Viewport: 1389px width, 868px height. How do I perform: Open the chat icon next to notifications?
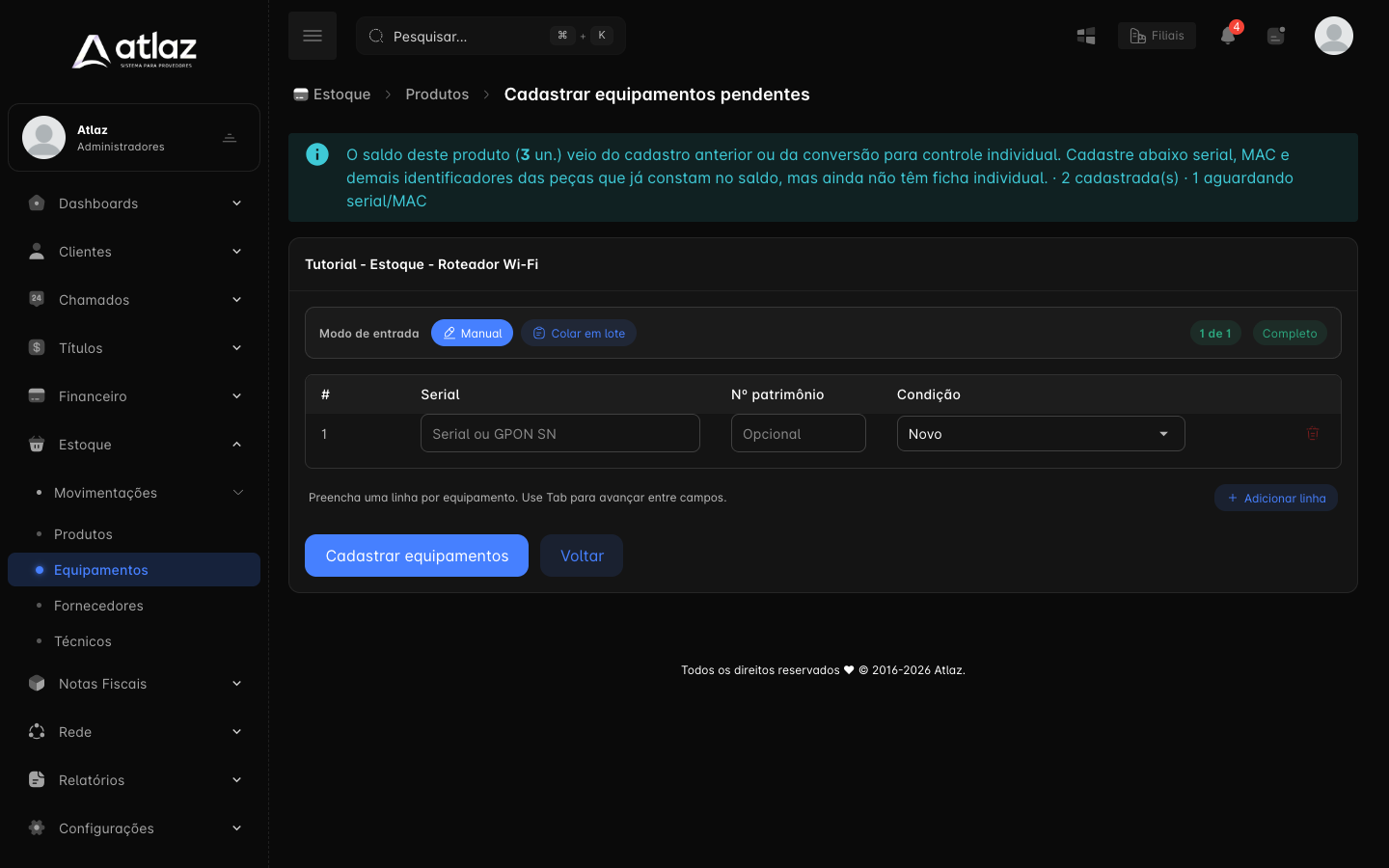pos(1276,36)
